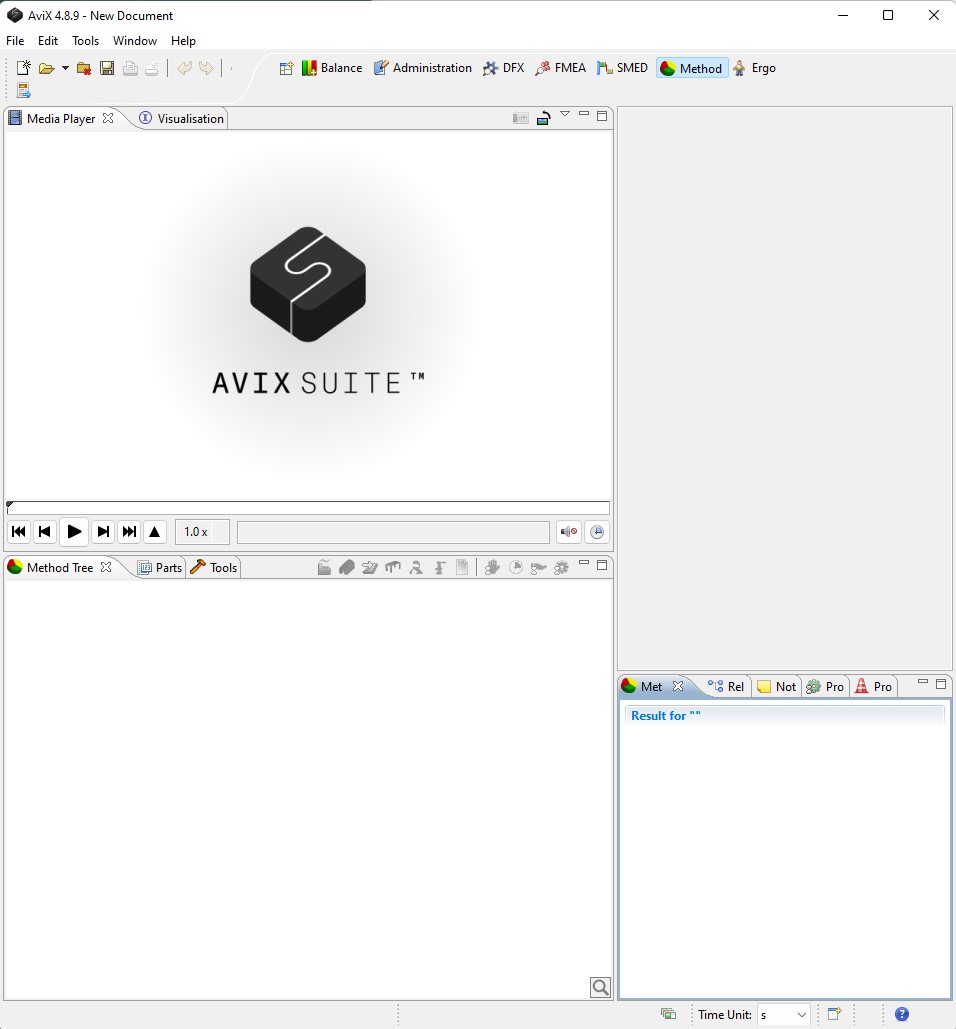Click the Open Perspective toolbar icon
Viewport: 956px width, 1029px height.
pos(286,68)
